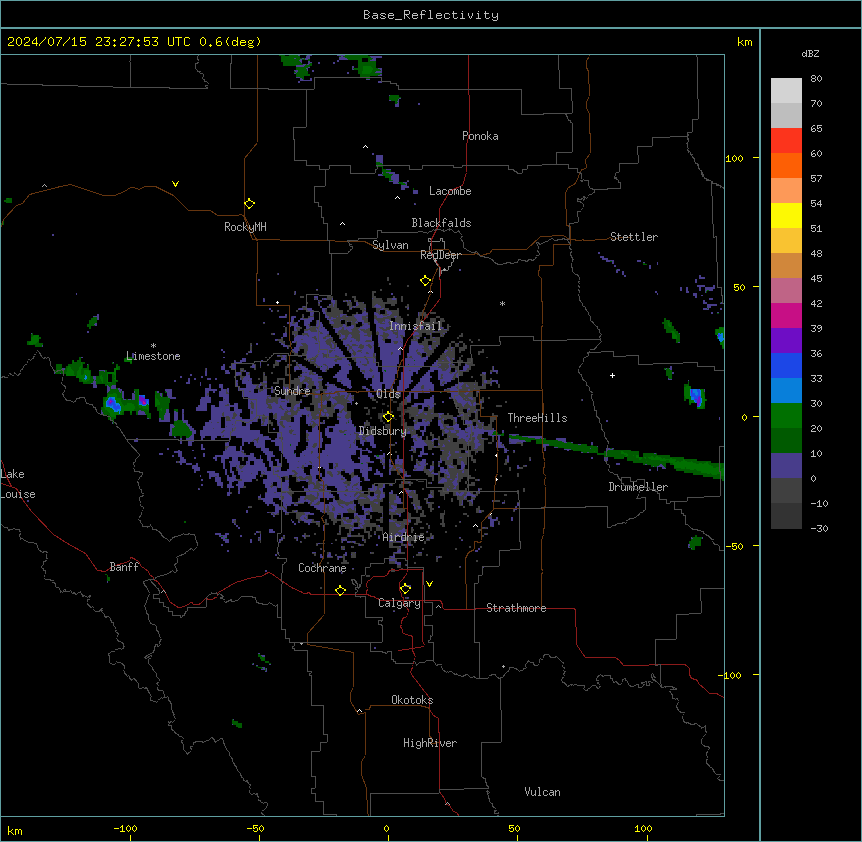Click the green 30 dBZ legend swatch
This screenshot has width=862, height=842.
pyautogui.click(x=786, y=416)
